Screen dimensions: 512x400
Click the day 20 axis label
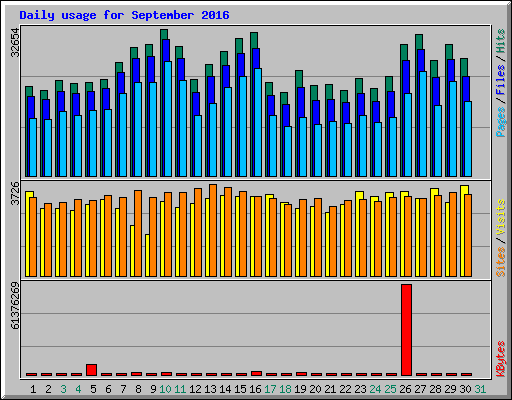(315, 389)
